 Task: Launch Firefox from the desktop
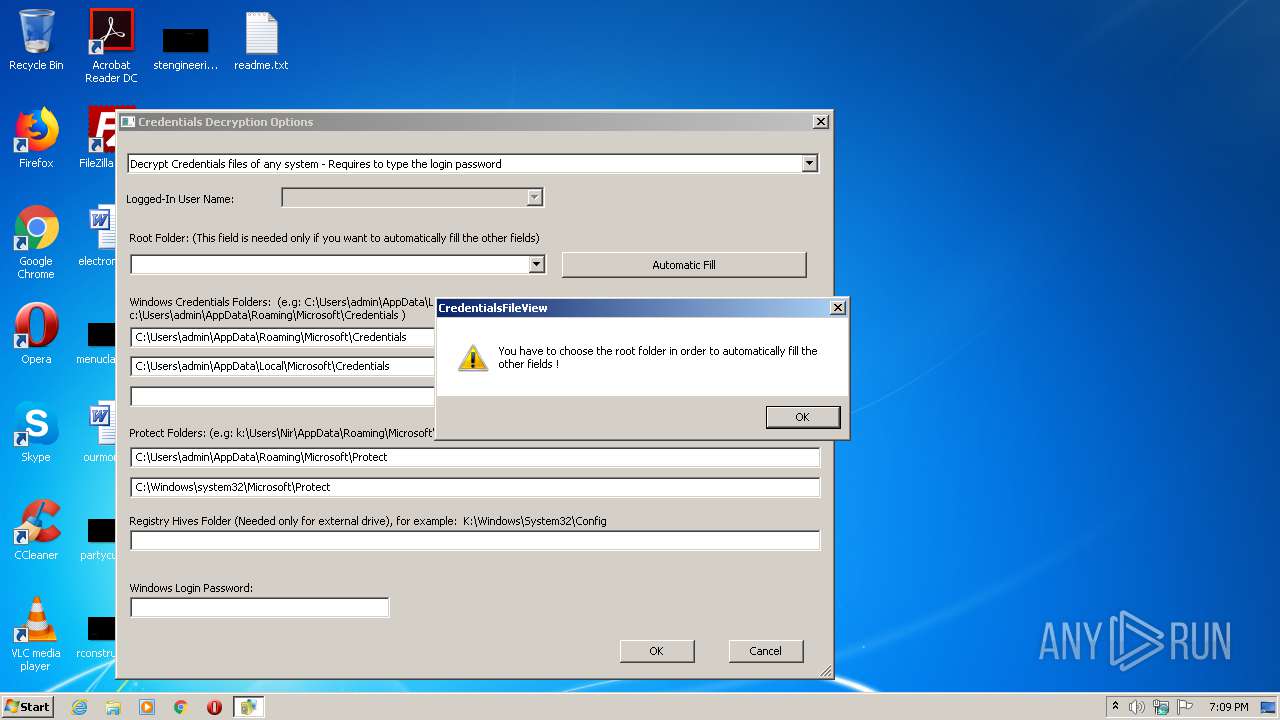coord(36,138)
